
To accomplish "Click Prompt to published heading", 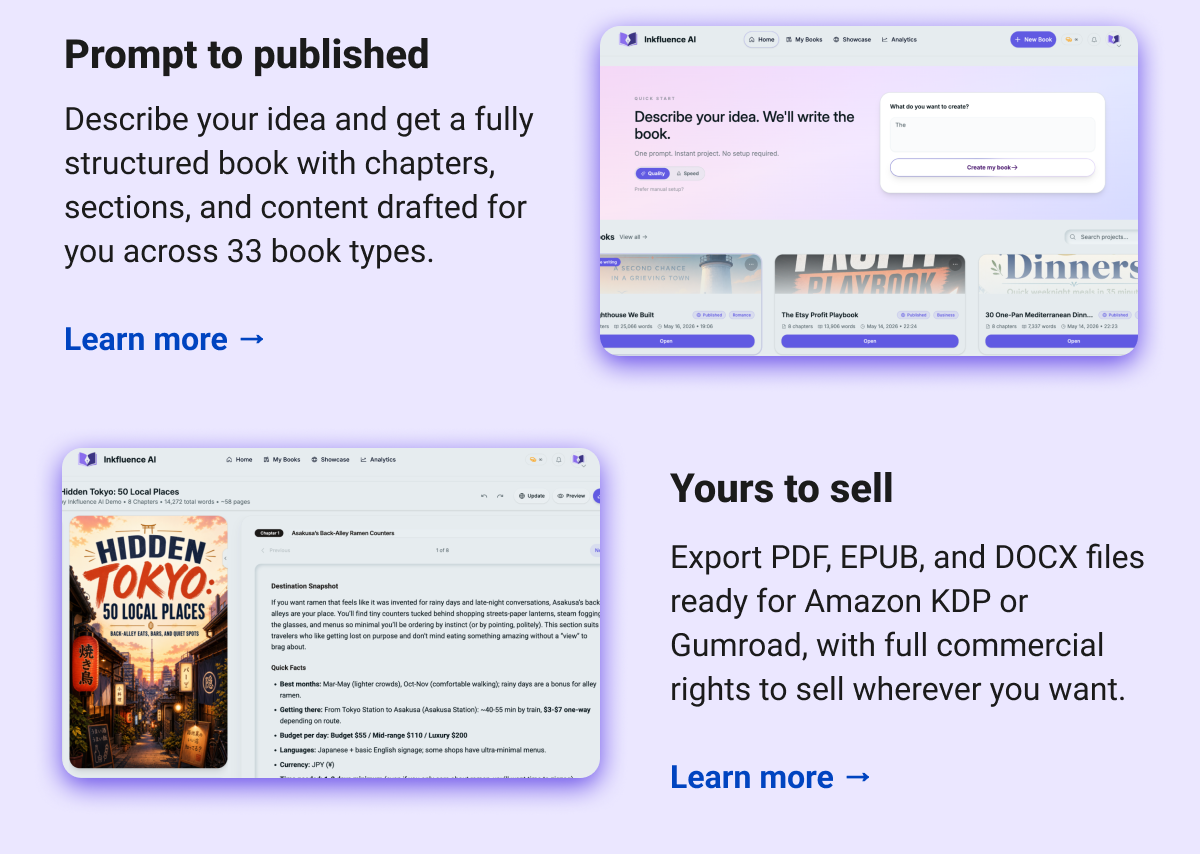I will (246, 54).
